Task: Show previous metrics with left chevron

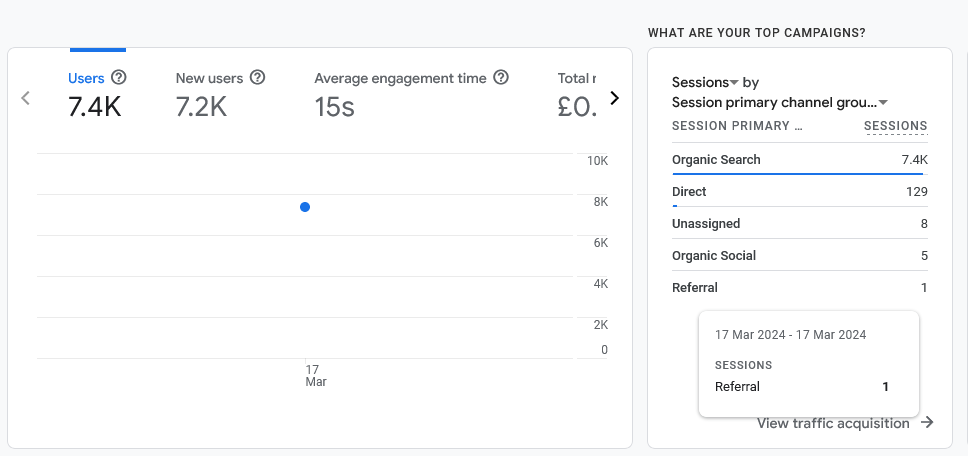Action: (25, 97)
